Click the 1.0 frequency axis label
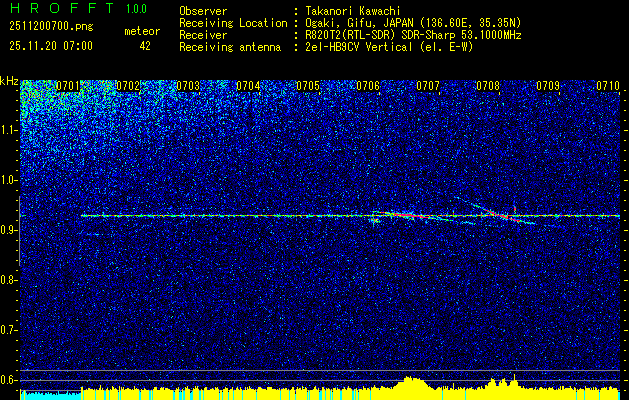The width and height of the screenshot is (629, 400). (9, 180)
